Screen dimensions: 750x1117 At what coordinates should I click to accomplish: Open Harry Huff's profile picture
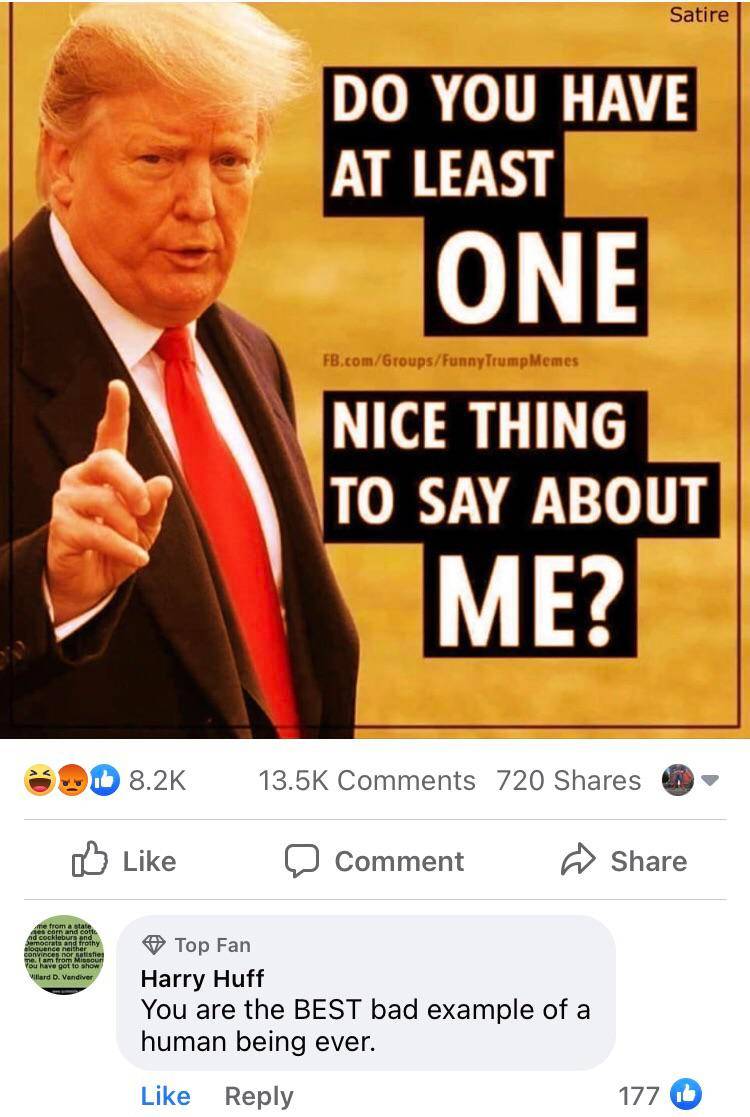64,955
